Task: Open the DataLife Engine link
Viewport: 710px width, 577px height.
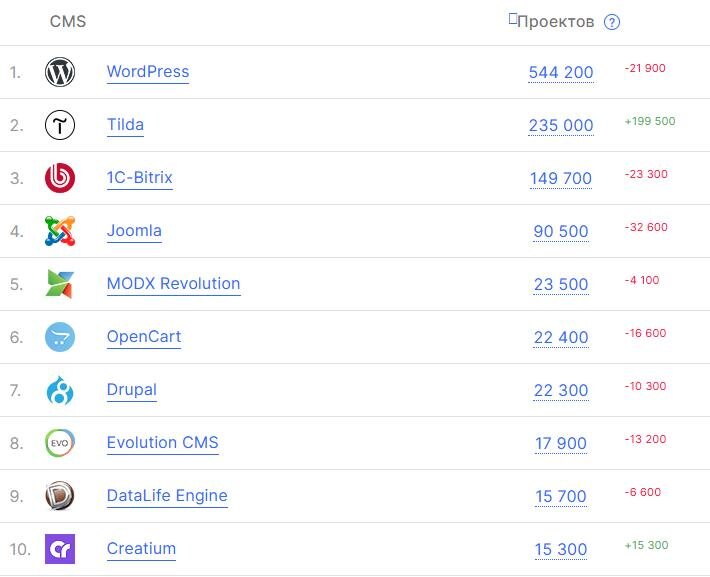Action: point(167,495)
